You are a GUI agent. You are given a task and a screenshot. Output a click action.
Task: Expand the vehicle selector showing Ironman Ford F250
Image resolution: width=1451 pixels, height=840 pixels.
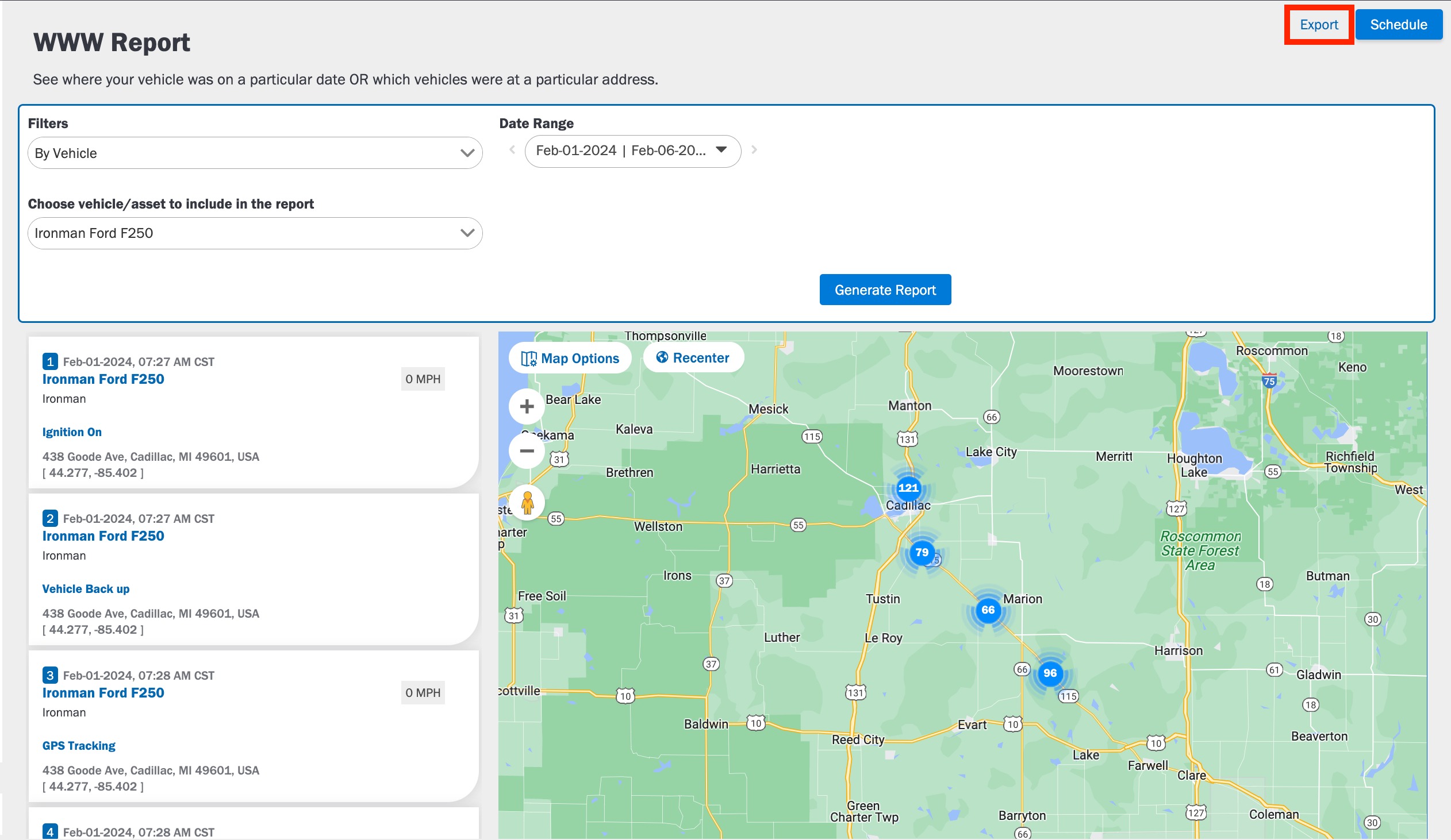click(x=255, y=233)
